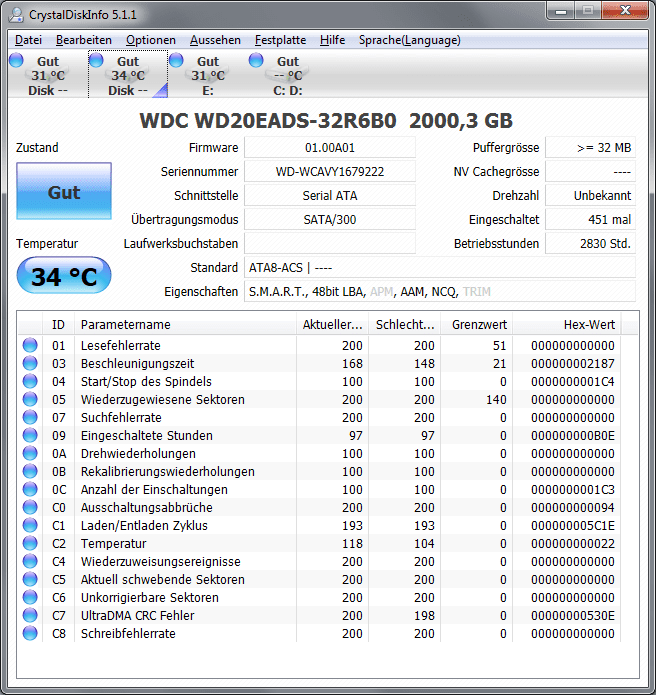656x695 pixels.
Task: Select hex value 00000002187
Action: point(573,363)
